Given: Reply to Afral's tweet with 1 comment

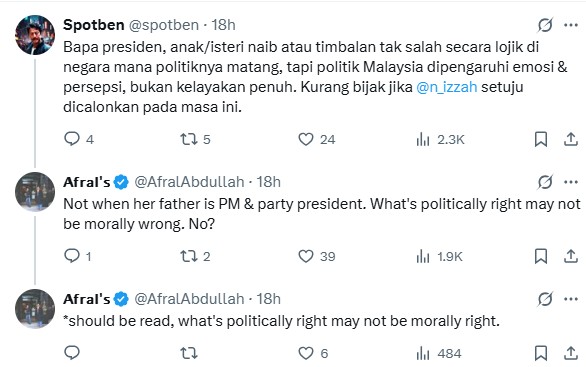Looking at the screenshot, I should [x=72, y=256].
